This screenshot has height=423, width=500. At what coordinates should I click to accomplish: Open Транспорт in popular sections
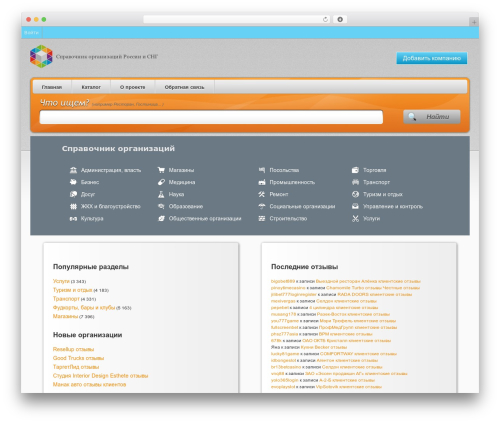[66, 299]
